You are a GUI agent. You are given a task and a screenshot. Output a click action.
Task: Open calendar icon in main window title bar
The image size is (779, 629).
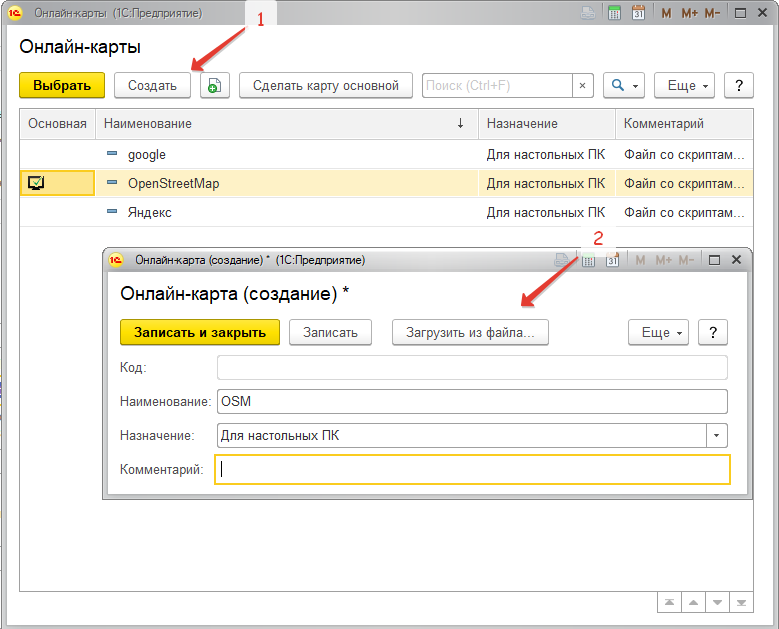click(638, 13)
